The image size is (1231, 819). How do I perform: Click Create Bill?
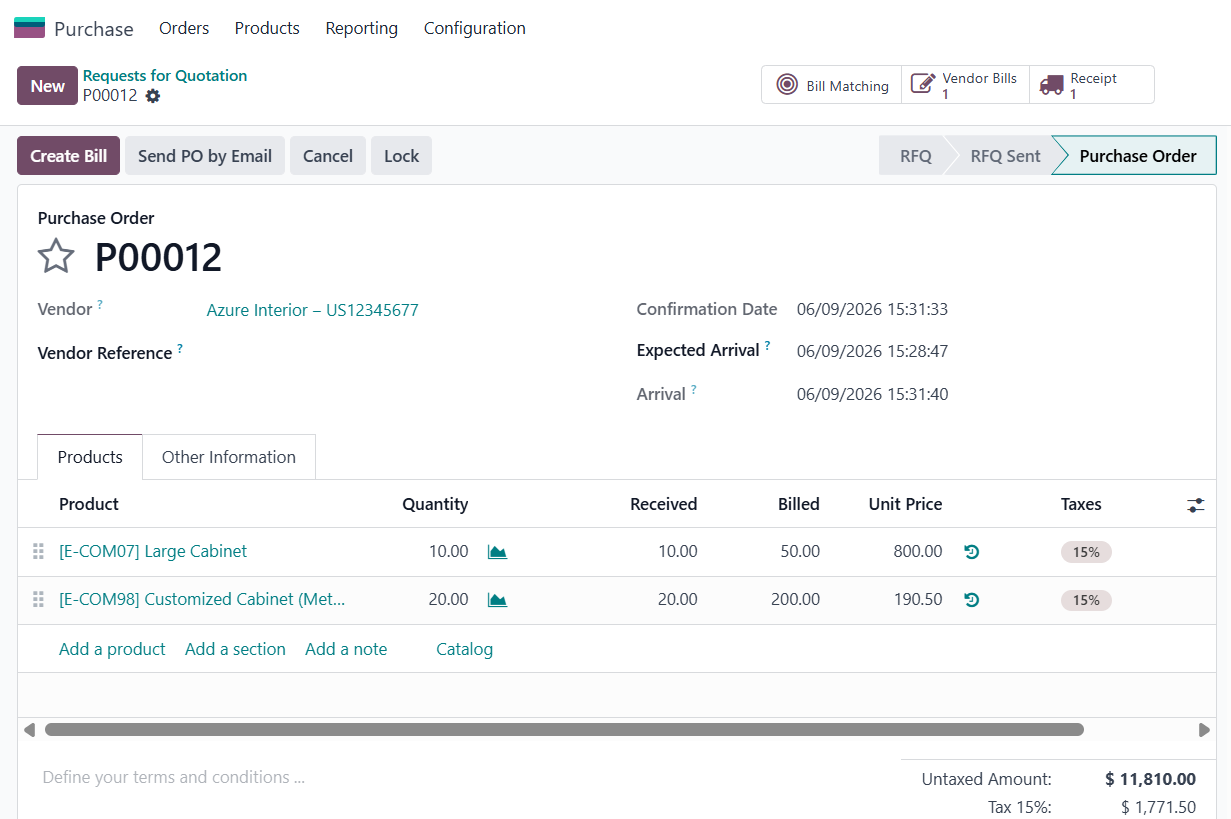tap(69, 156)
